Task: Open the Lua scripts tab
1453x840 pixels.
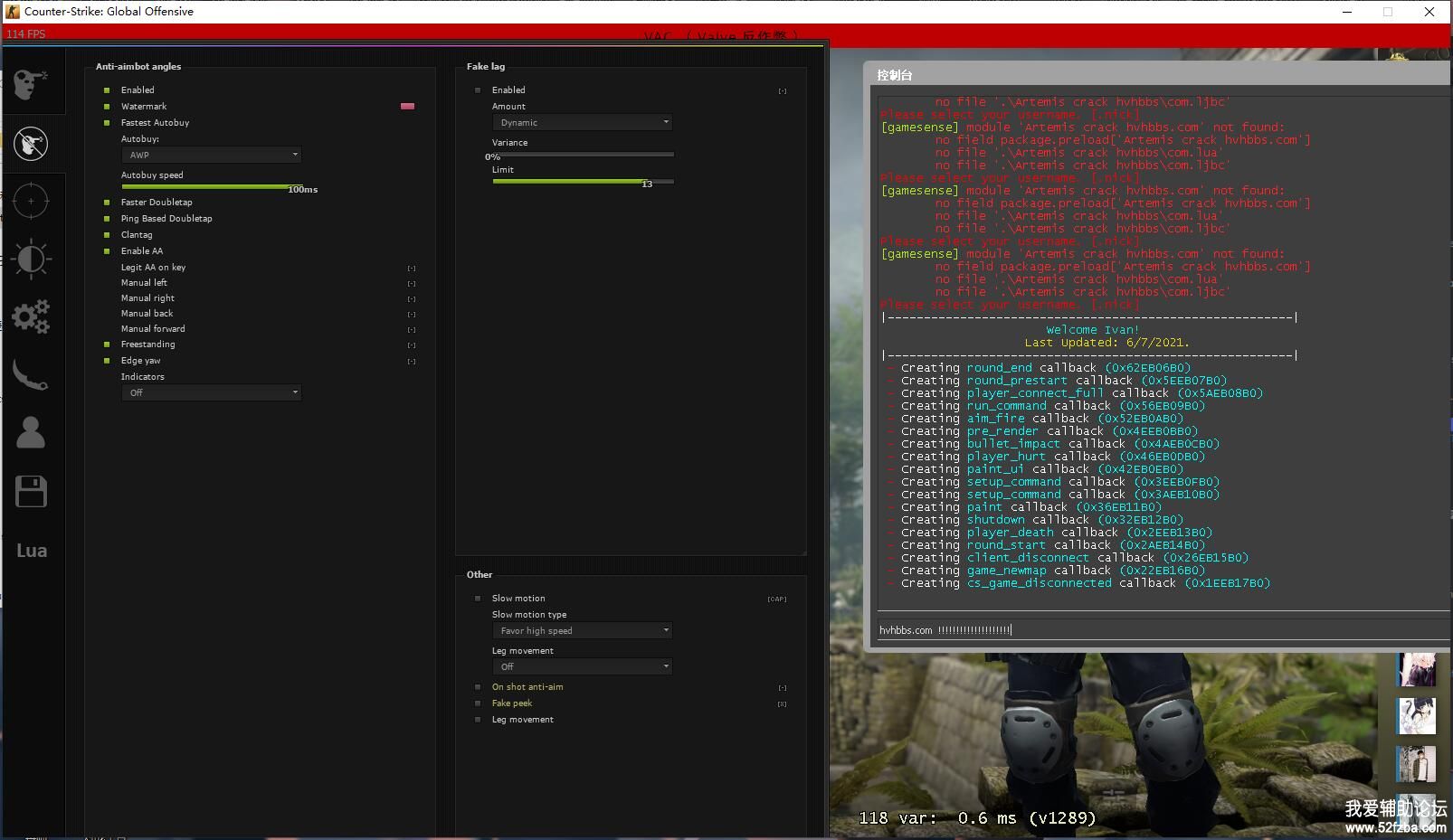Action: (x=32, y=551)
